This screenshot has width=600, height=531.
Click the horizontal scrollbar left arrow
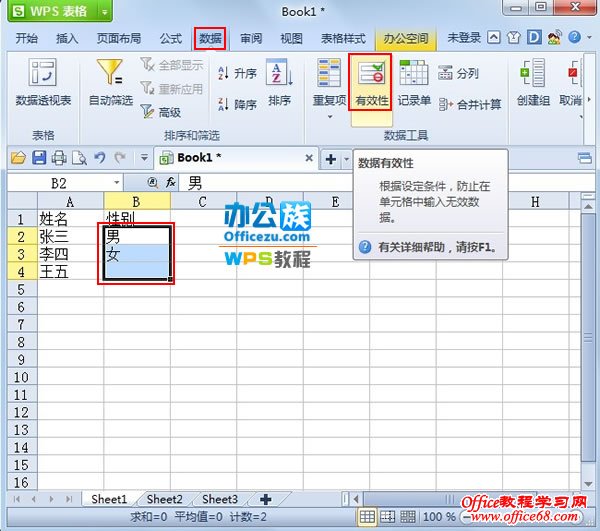(x=356, y=499)
